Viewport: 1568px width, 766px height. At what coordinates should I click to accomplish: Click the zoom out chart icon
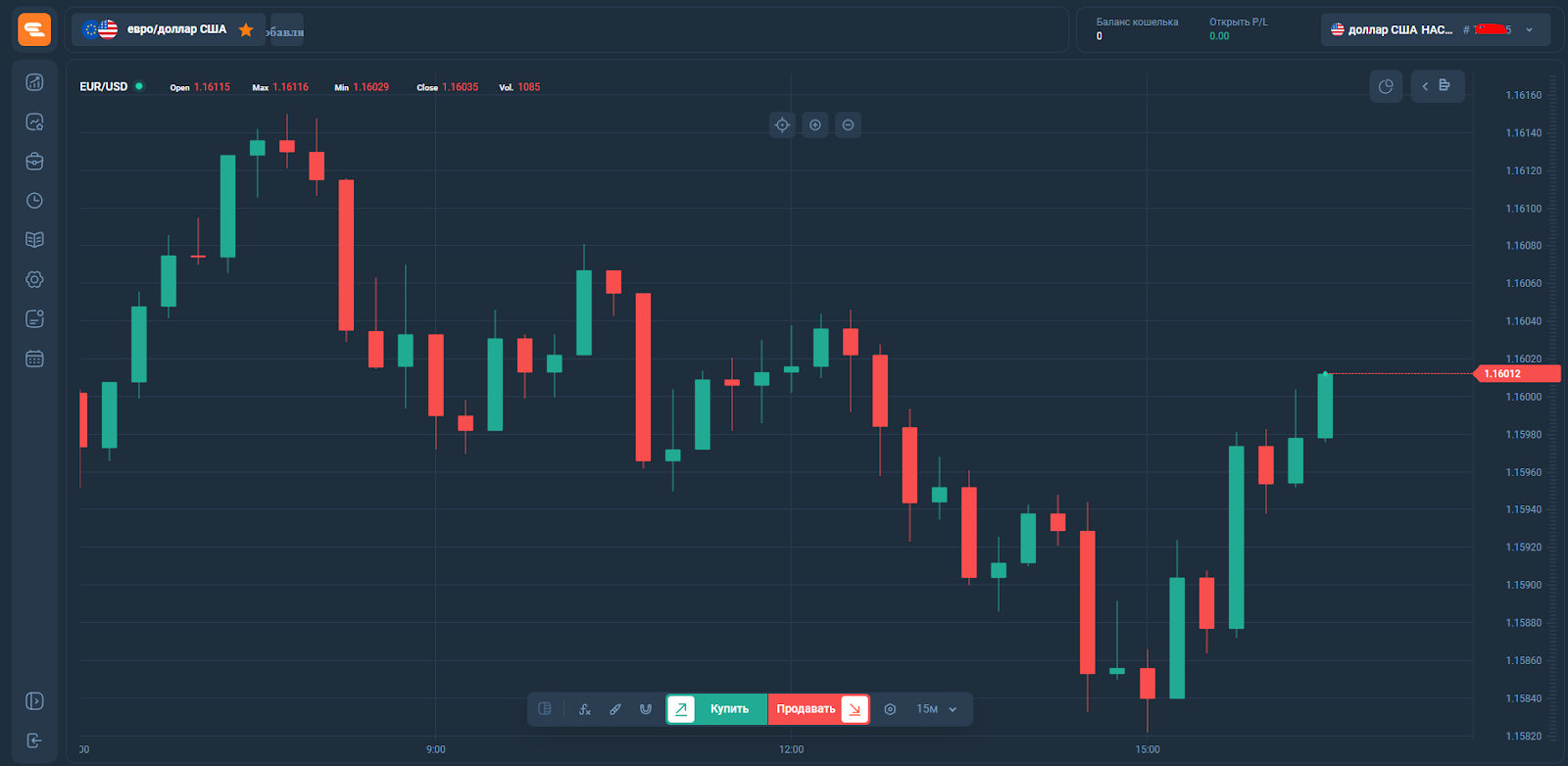(x=849, y=124)
